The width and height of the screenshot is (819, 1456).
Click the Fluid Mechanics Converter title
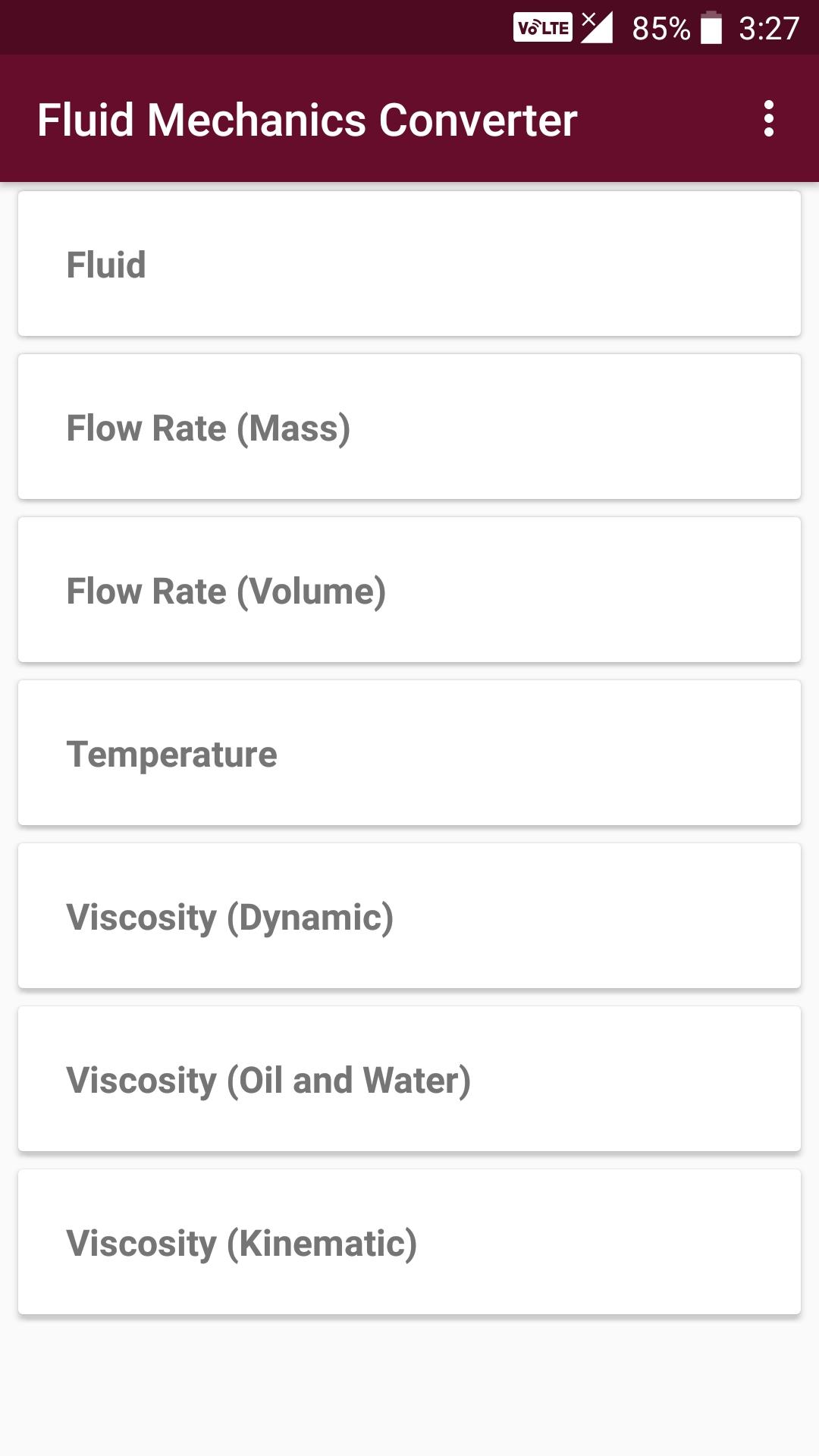[307, 120]
